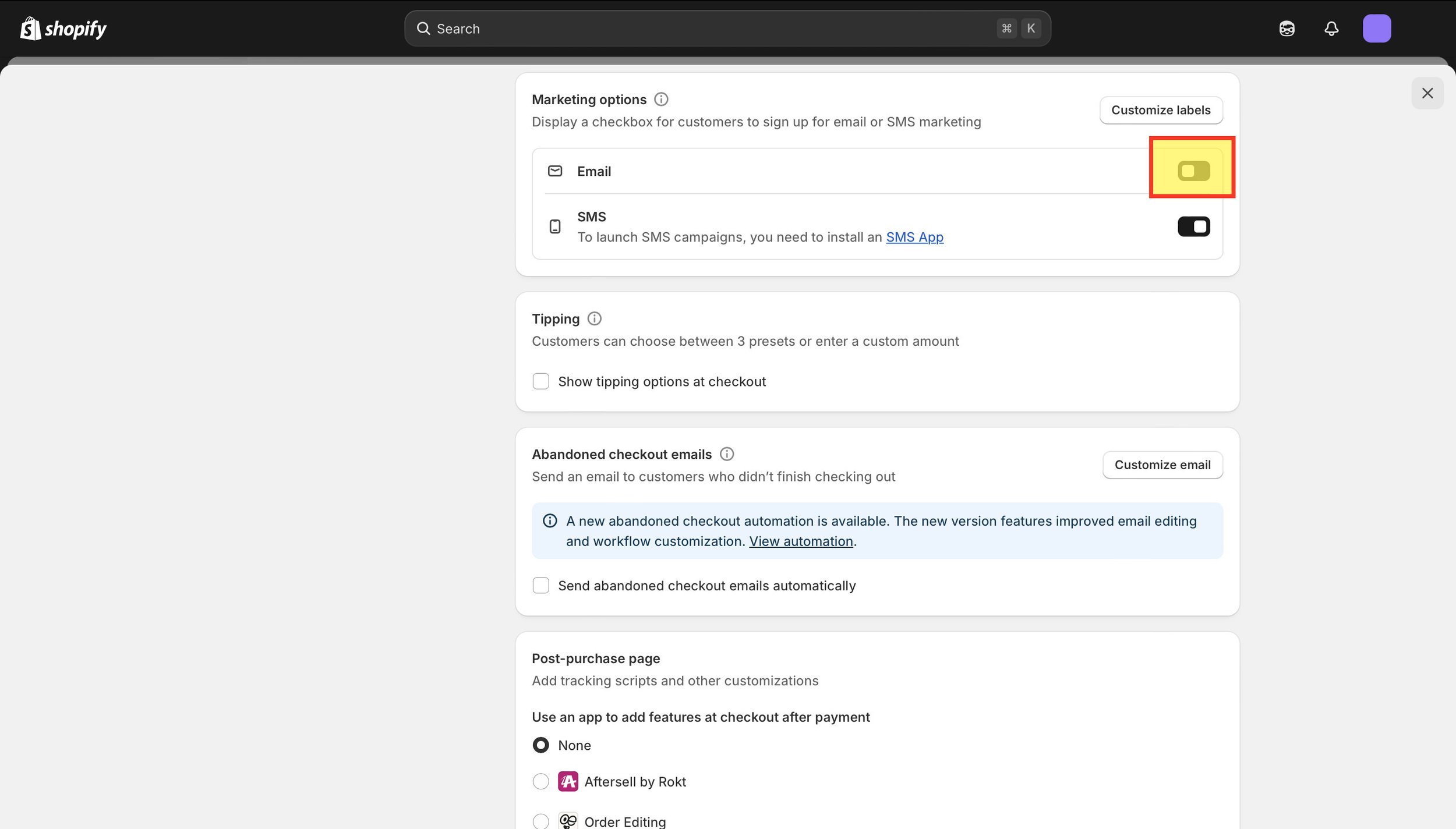Check Send abandoned checkout emails automatically
1456x829 pixels.
pos(541,586)
